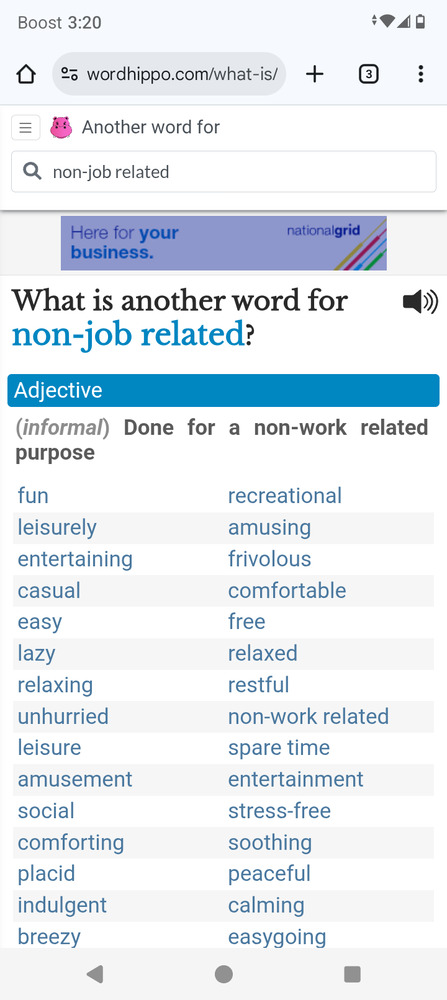This screenshot has height=1000, width=447.
Task: Tap the wordhippo.com address bar
Action: 169,74
